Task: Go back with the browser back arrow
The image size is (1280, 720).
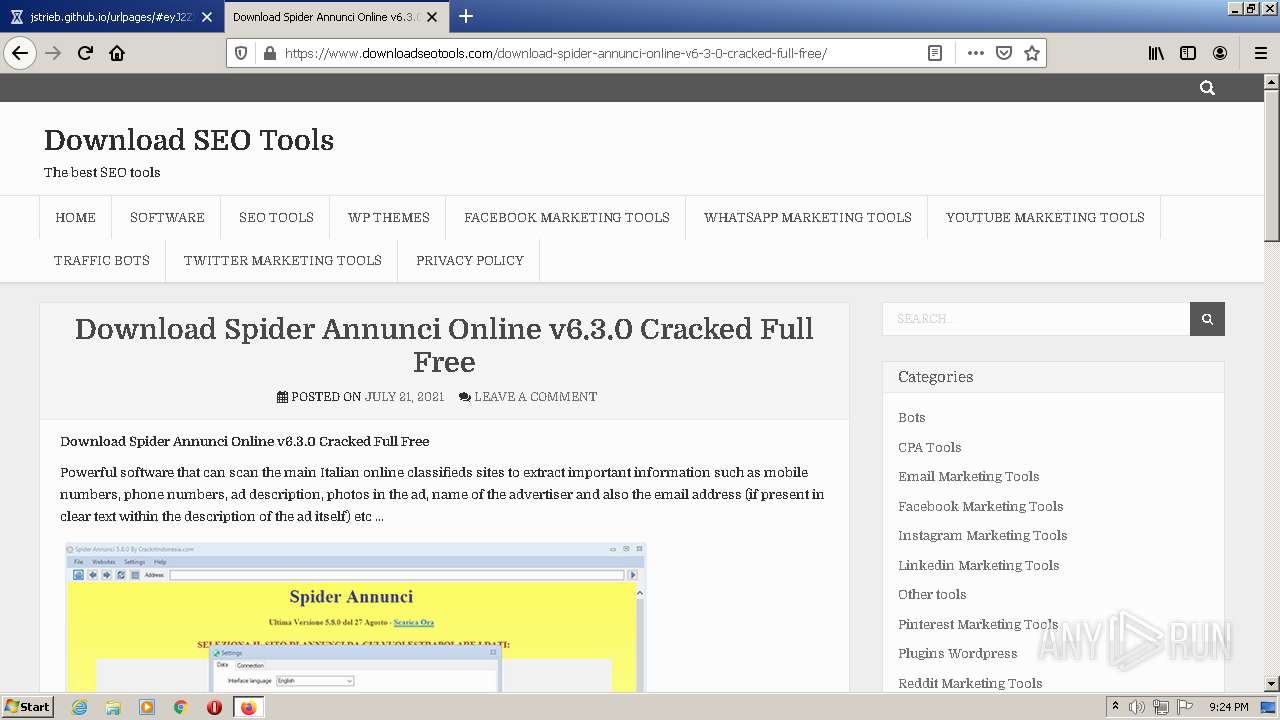Action: click(20, 53)
